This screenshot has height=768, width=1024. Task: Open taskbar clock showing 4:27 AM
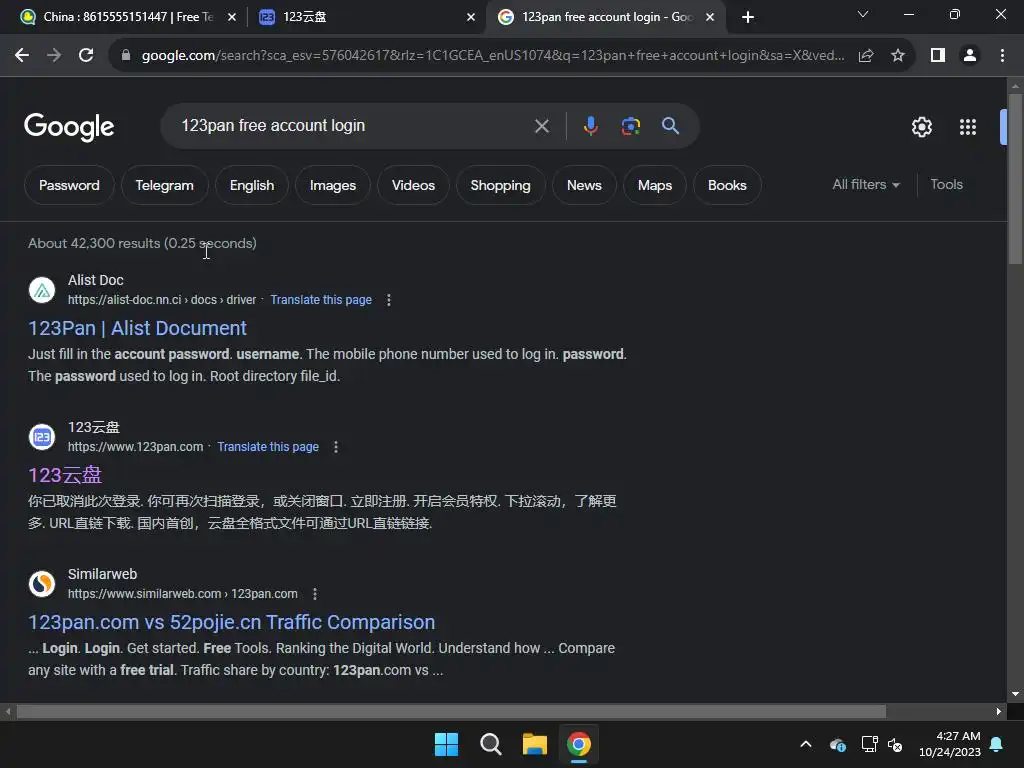[x=950, y=744]
